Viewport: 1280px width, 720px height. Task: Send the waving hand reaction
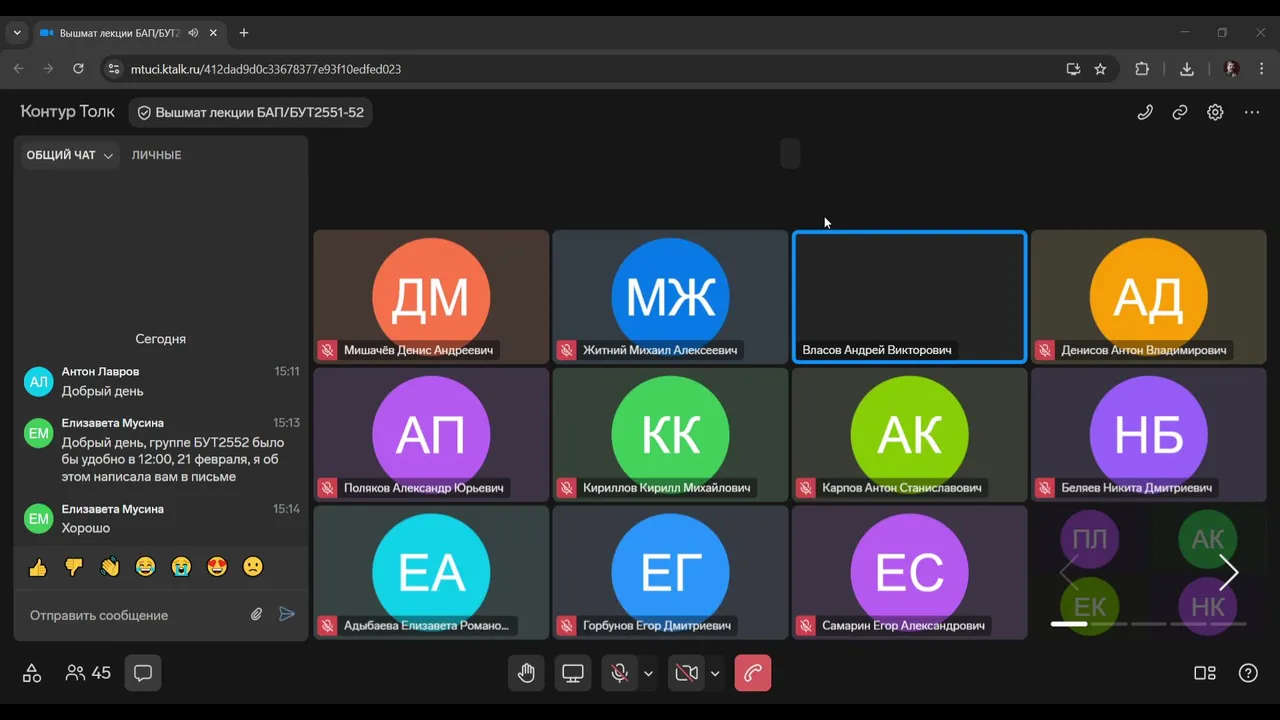click(x=110, y=567)
